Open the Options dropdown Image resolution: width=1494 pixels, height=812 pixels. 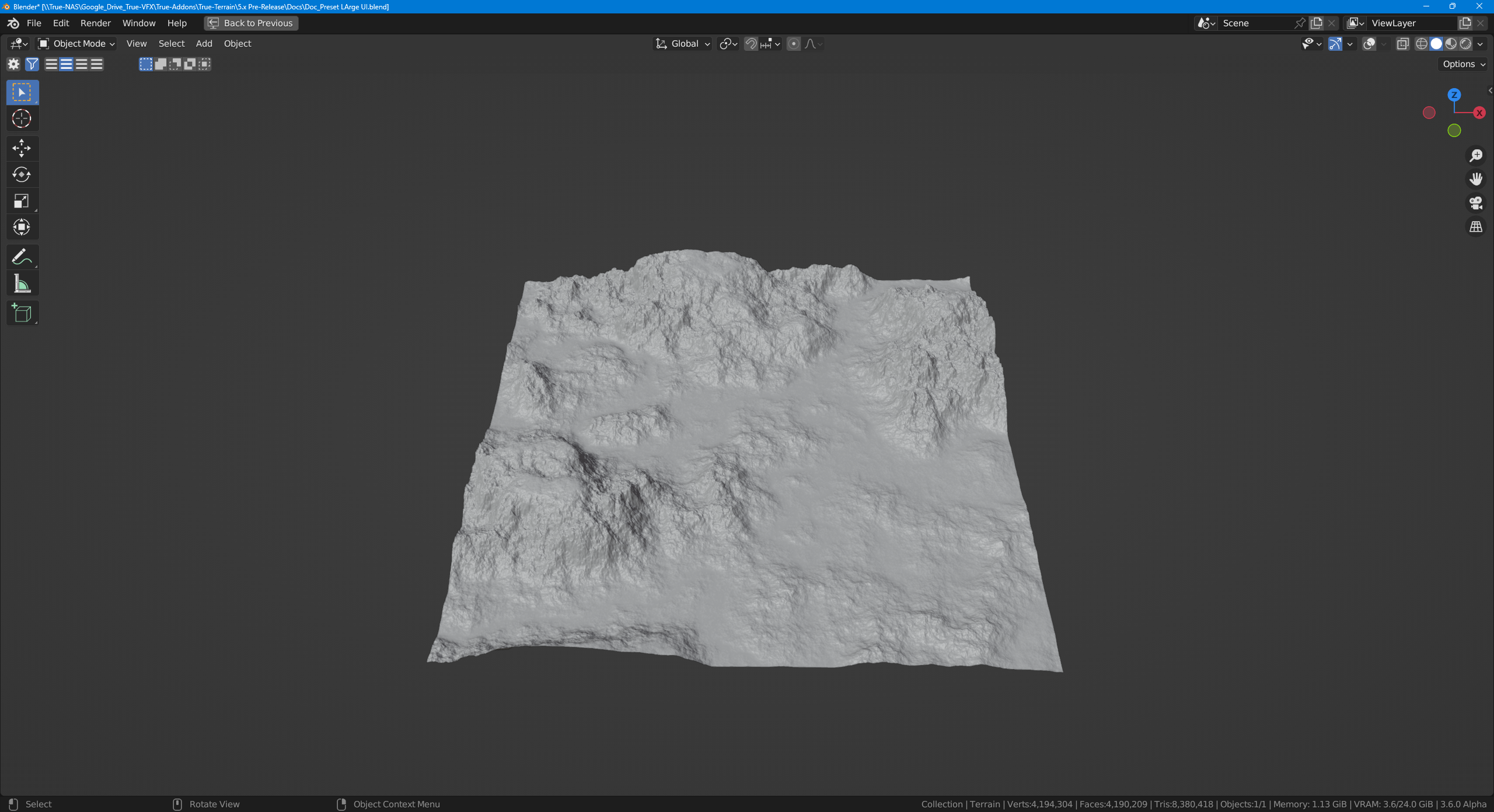click(1464, 64)
